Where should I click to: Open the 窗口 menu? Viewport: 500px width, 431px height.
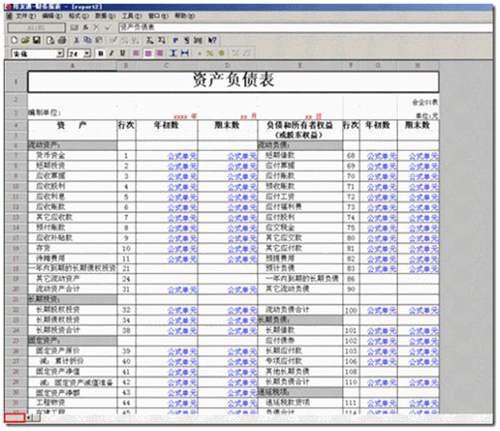click(158, 16)
